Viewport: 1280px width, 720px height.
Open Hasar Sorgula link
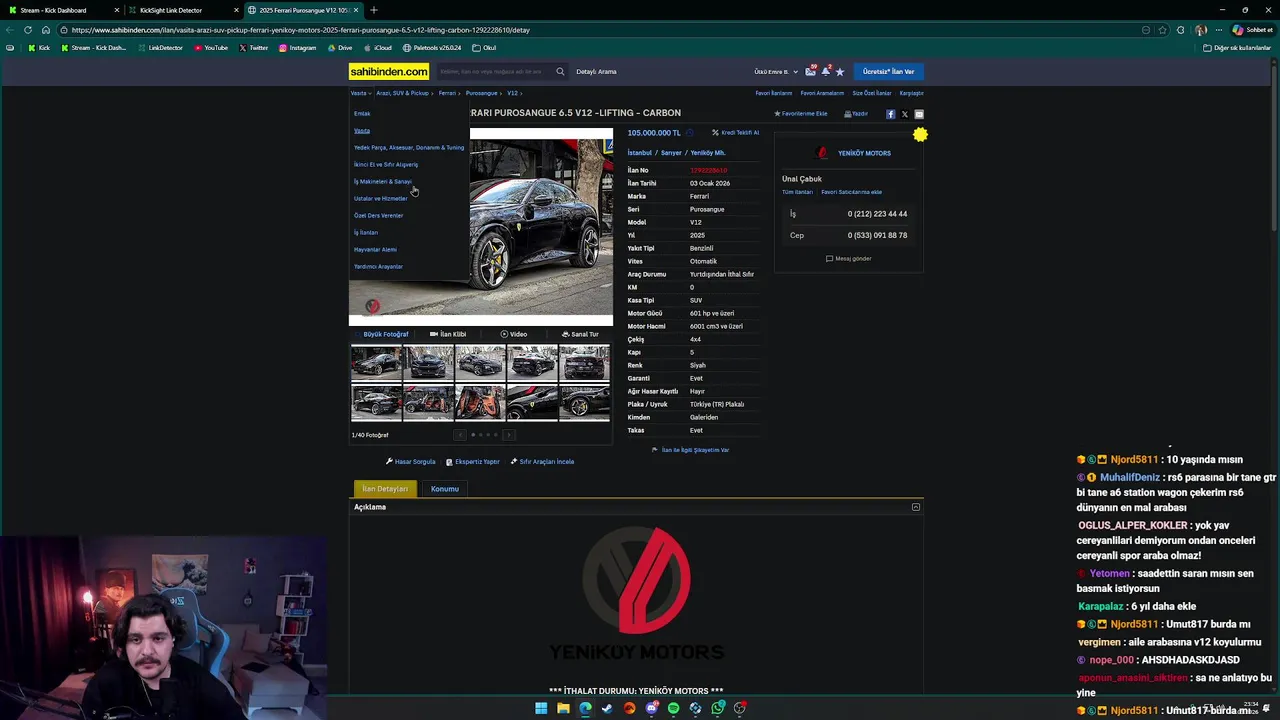click(411, 462)
